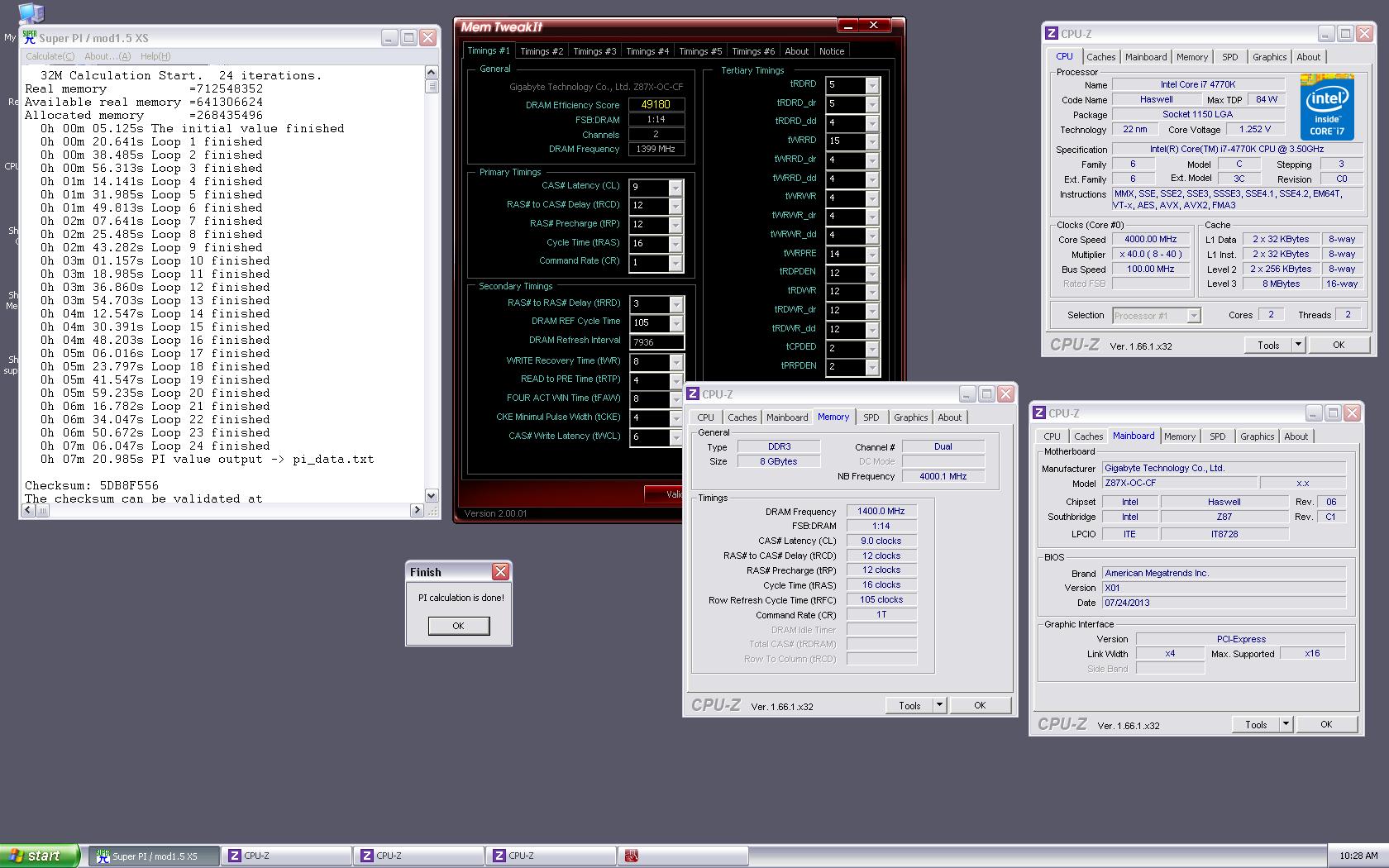The height and width of the screenshot is (868, 1389).
Task: Click the CPU-Z Mainboard window title icon
Action: (1040, 413)
